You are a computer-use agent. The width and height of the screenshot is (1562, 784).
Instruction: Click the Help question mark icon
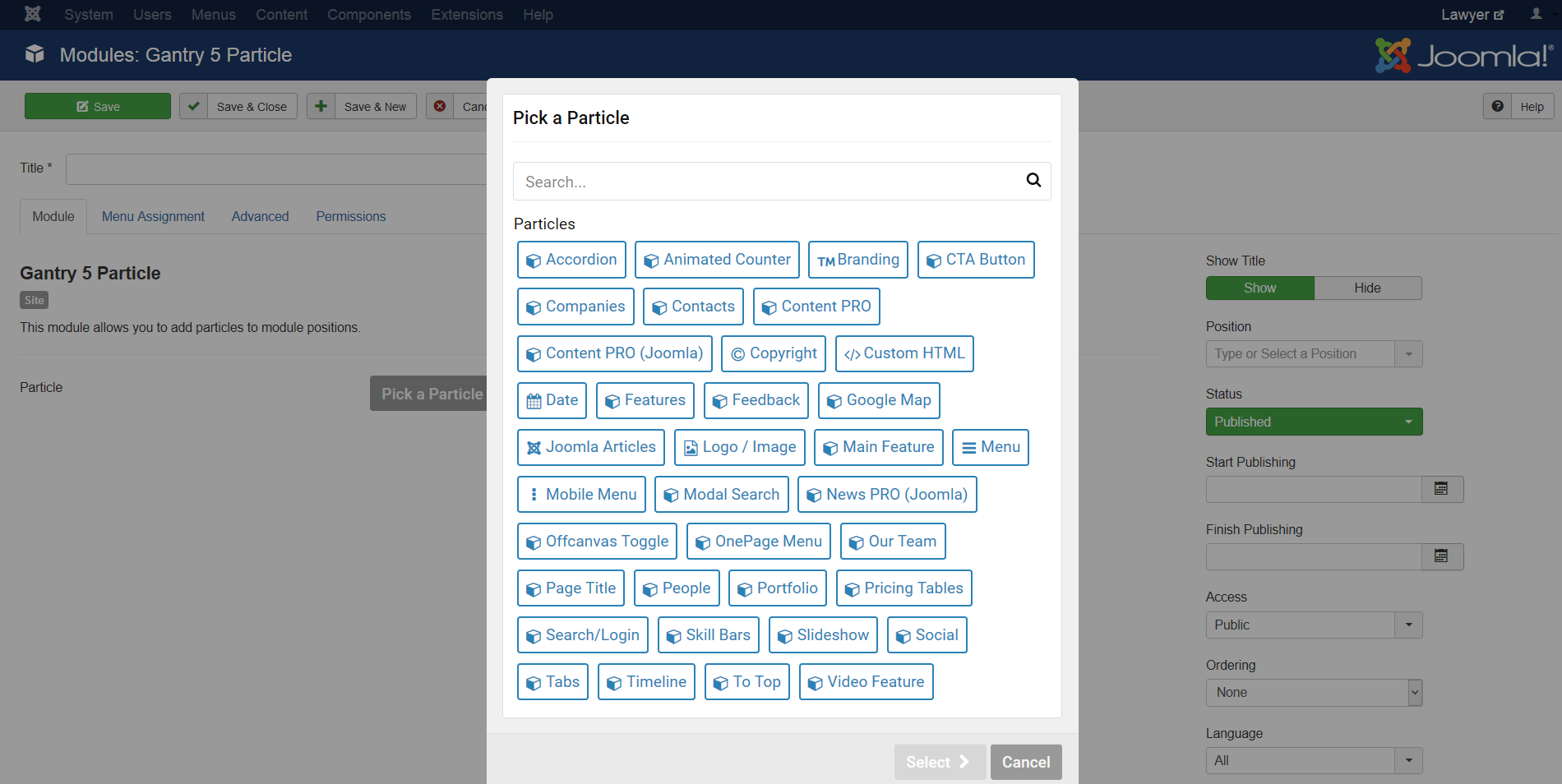click(1497, 106)
